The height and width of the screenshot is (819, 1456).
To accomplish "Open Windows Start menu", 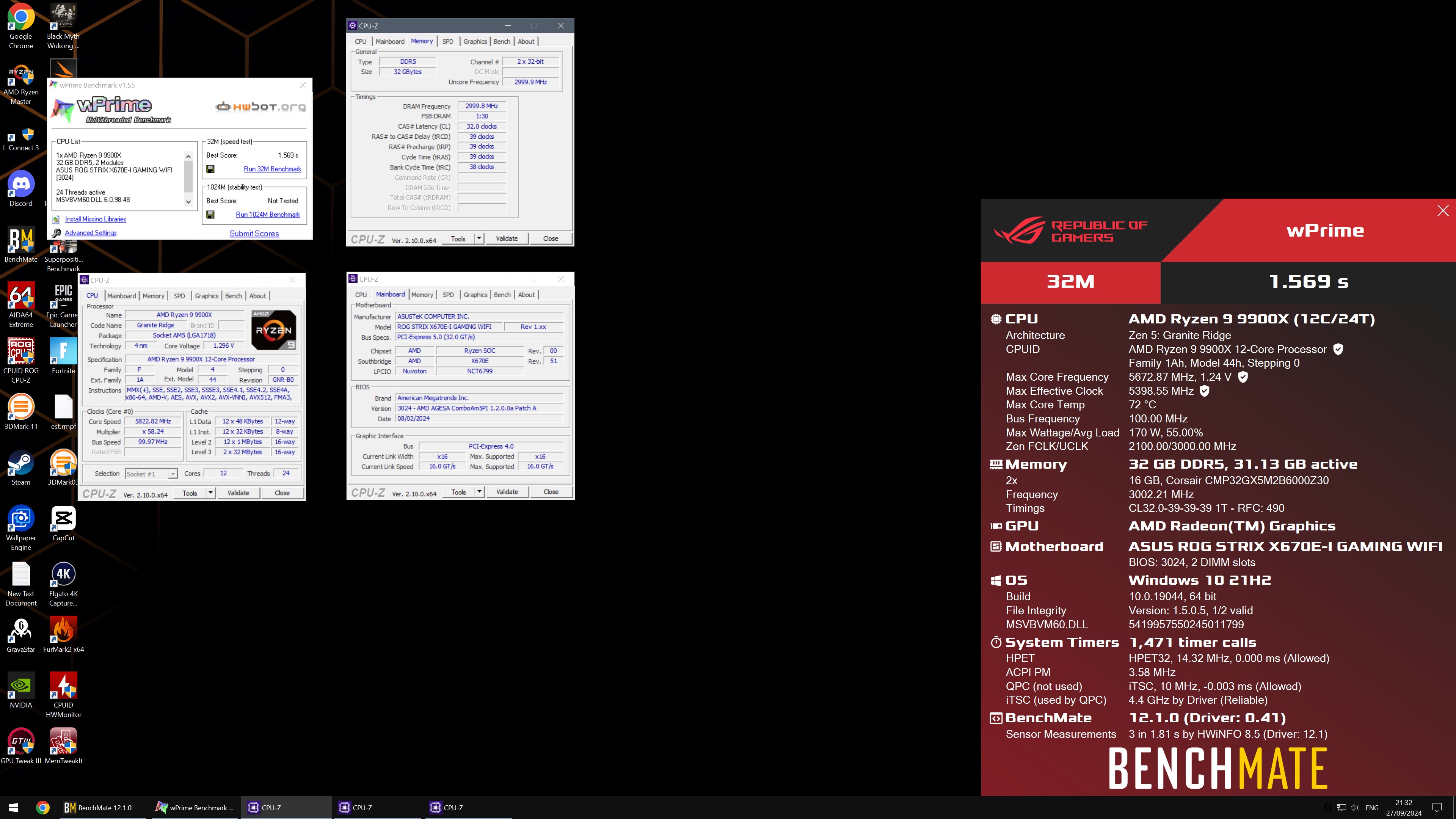I will pyautogui.click(x=14, y=808).
